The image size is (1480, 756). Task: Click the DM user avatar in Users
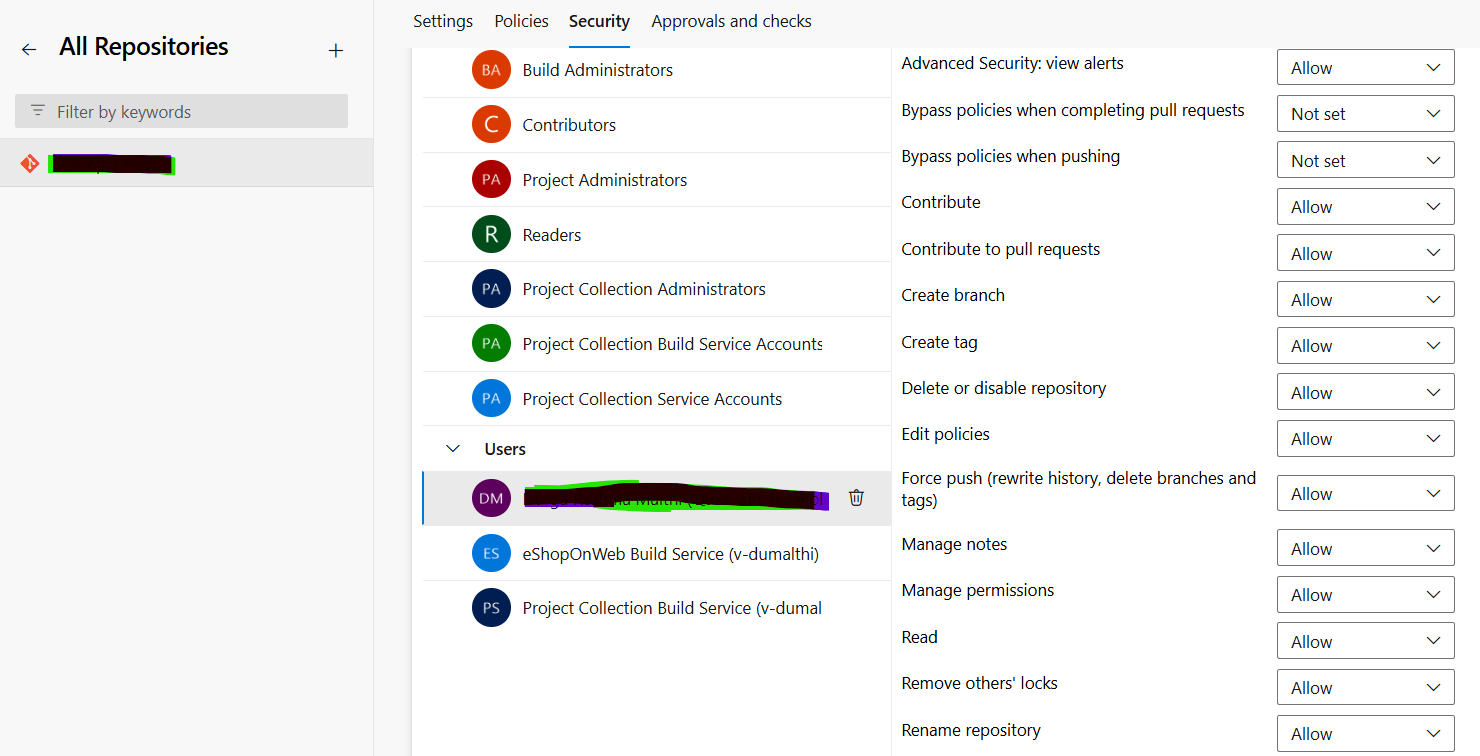tap(491, 497)
